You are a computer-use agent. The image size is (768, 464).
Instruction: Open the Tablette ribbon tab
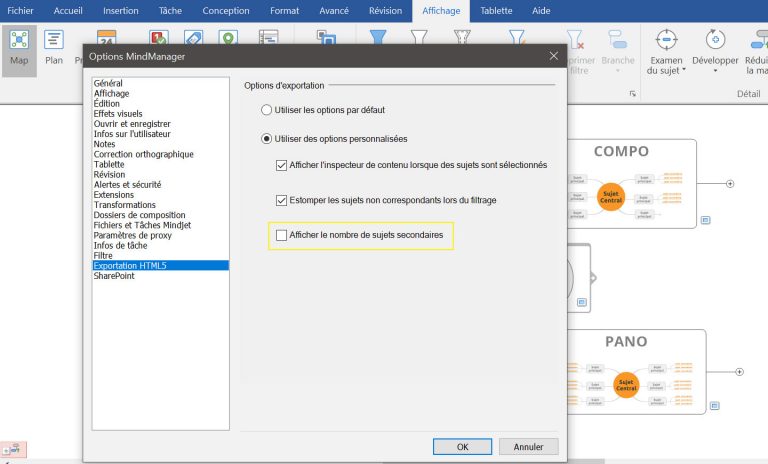tap(496, 11)
